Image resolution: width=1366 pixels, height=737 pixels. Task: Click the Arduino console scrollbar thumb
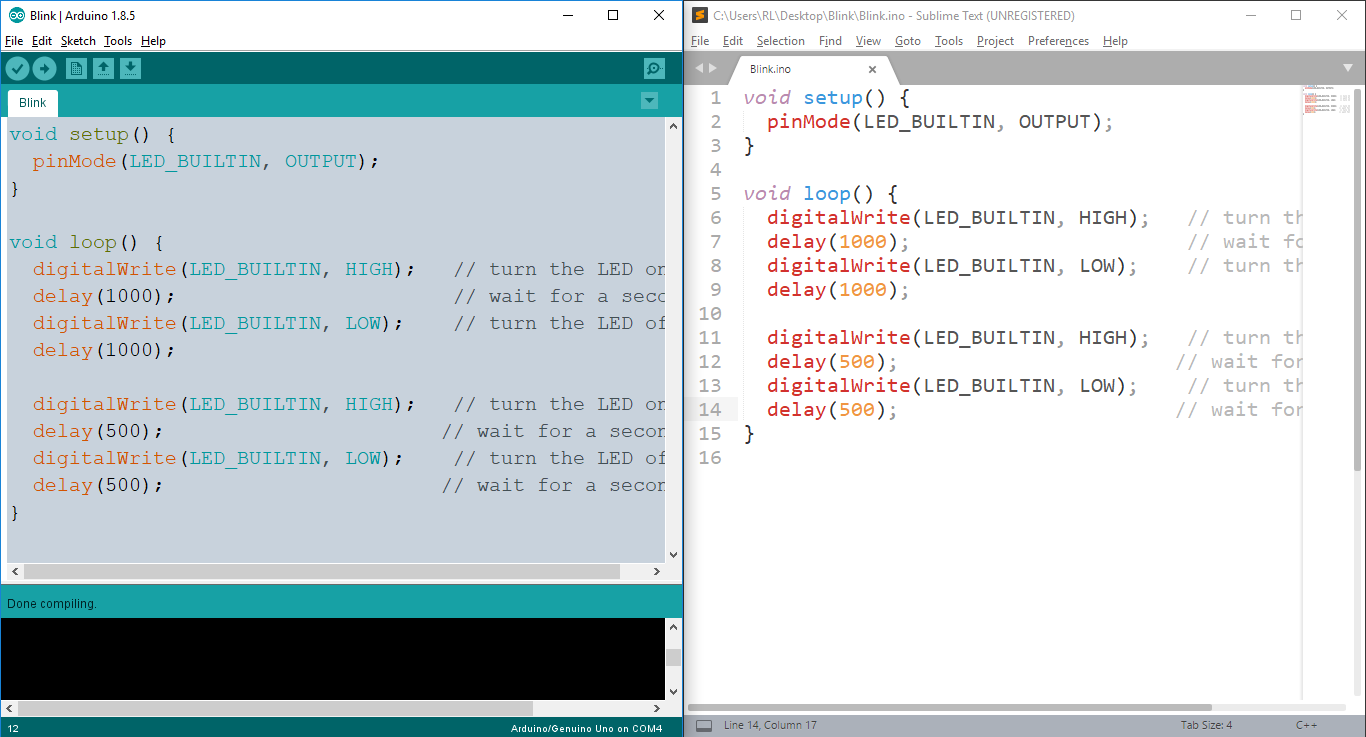click(x=673, y=657)
